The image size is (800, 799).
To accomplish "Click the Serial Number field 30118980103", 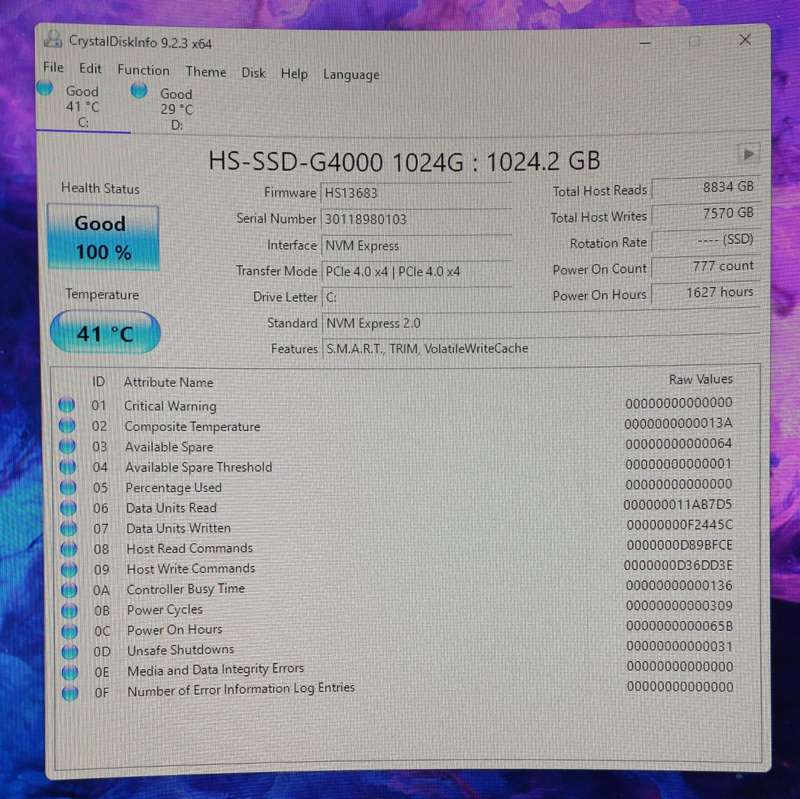I will (x=416, y=219).
